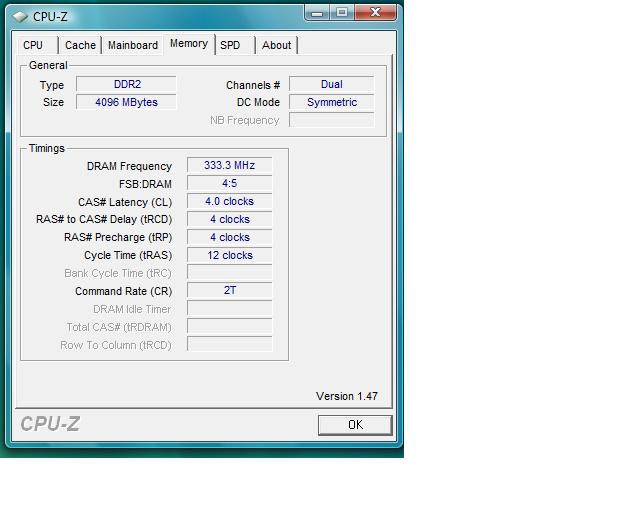Click the tRP 4 clocks value
The image size is (640, 512).
coord(229,237)
